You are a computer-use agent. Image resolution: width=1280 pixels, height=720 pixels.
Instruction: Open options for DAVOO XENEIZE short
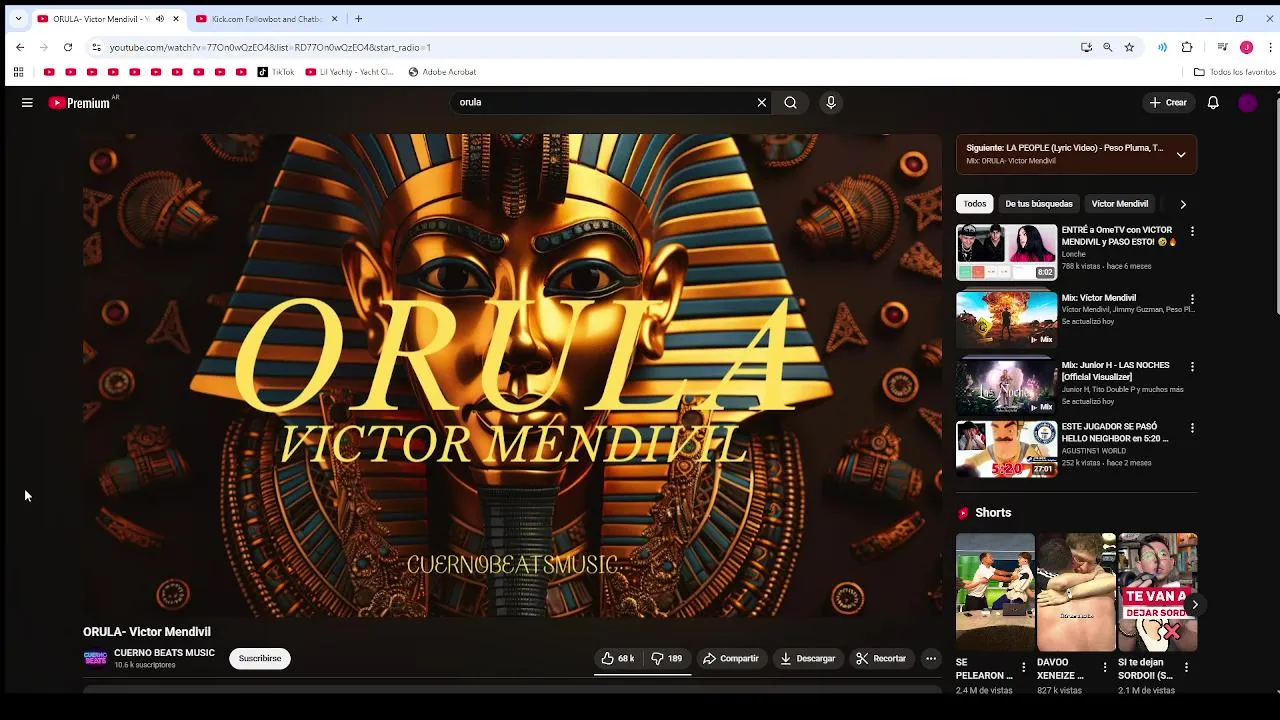1105,667
